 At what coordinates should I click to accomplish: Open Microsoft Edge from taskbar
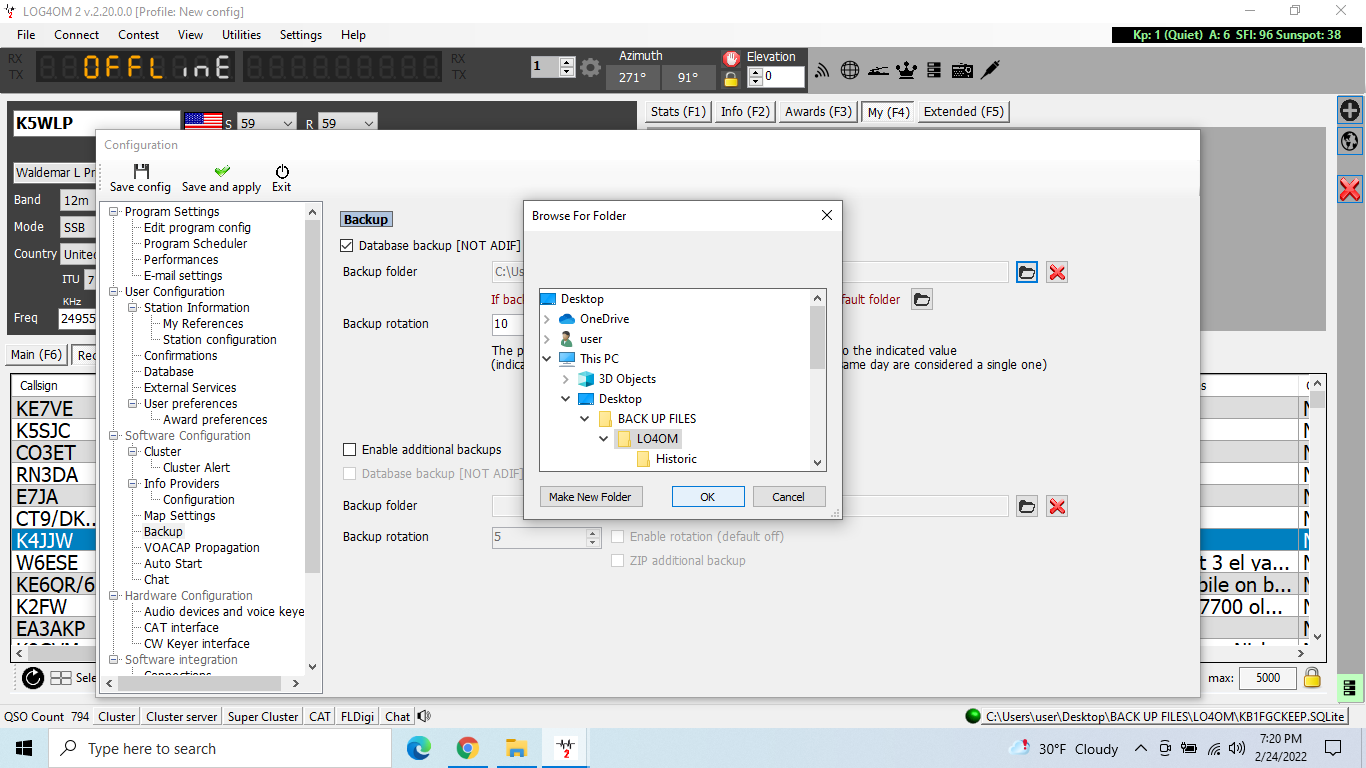(419, 748)
